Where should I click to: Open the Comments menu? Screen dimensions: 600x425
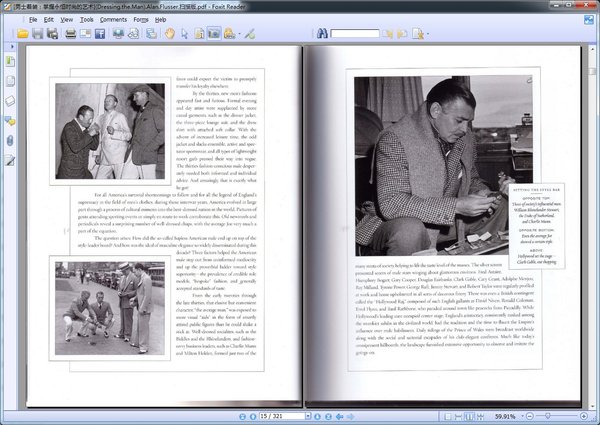pyautogui.click(x=112, y=19)
